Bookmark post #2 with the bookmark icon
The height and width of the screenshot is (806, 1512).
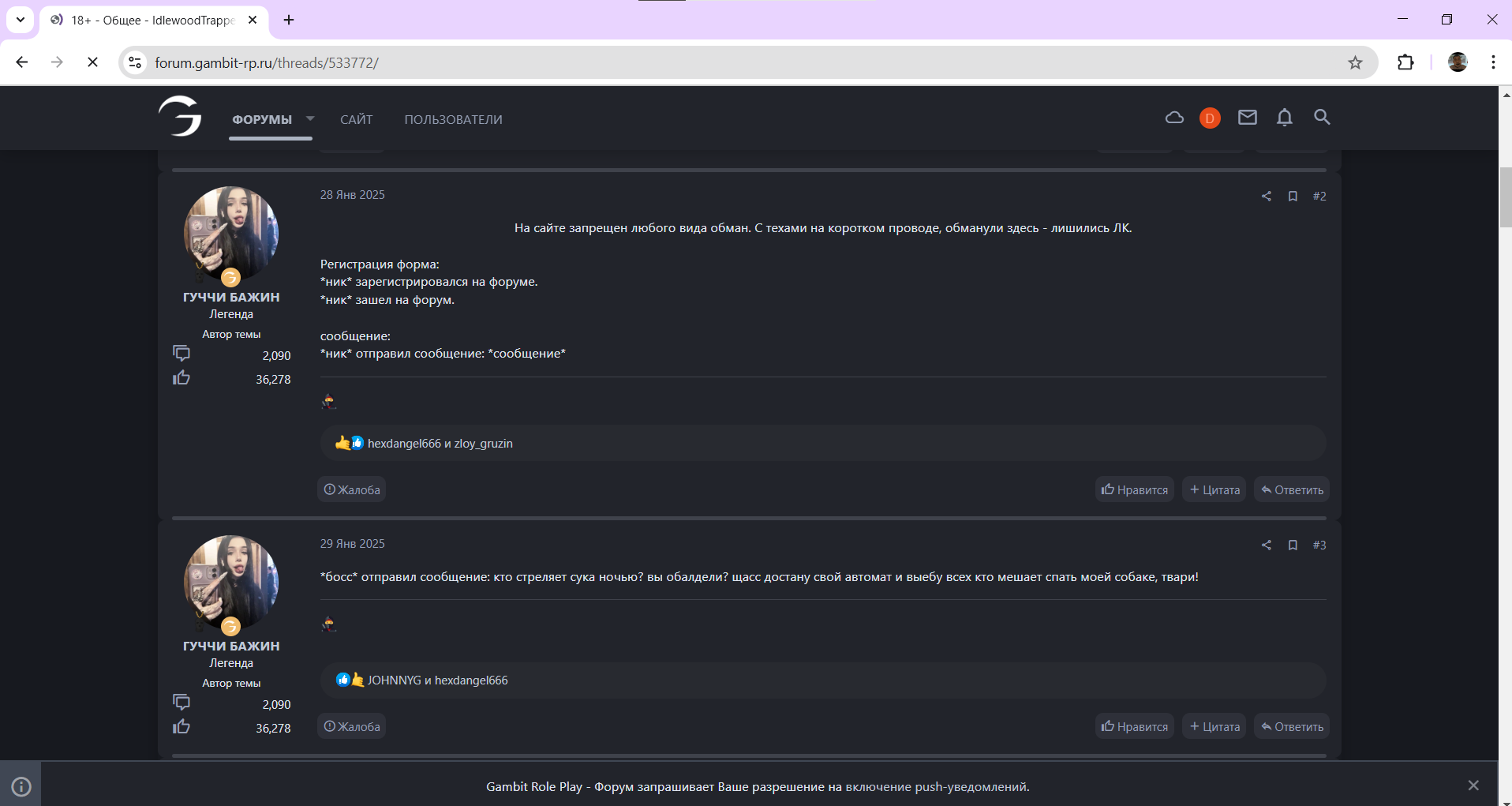(x=1293, y=196)
